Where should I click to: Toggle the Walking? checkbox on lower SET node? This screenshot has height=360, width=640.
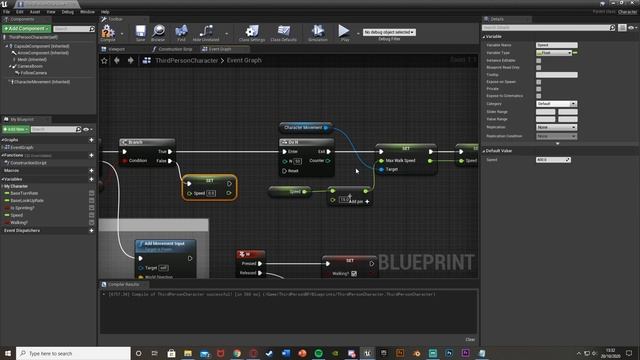(x=354, y=273)
